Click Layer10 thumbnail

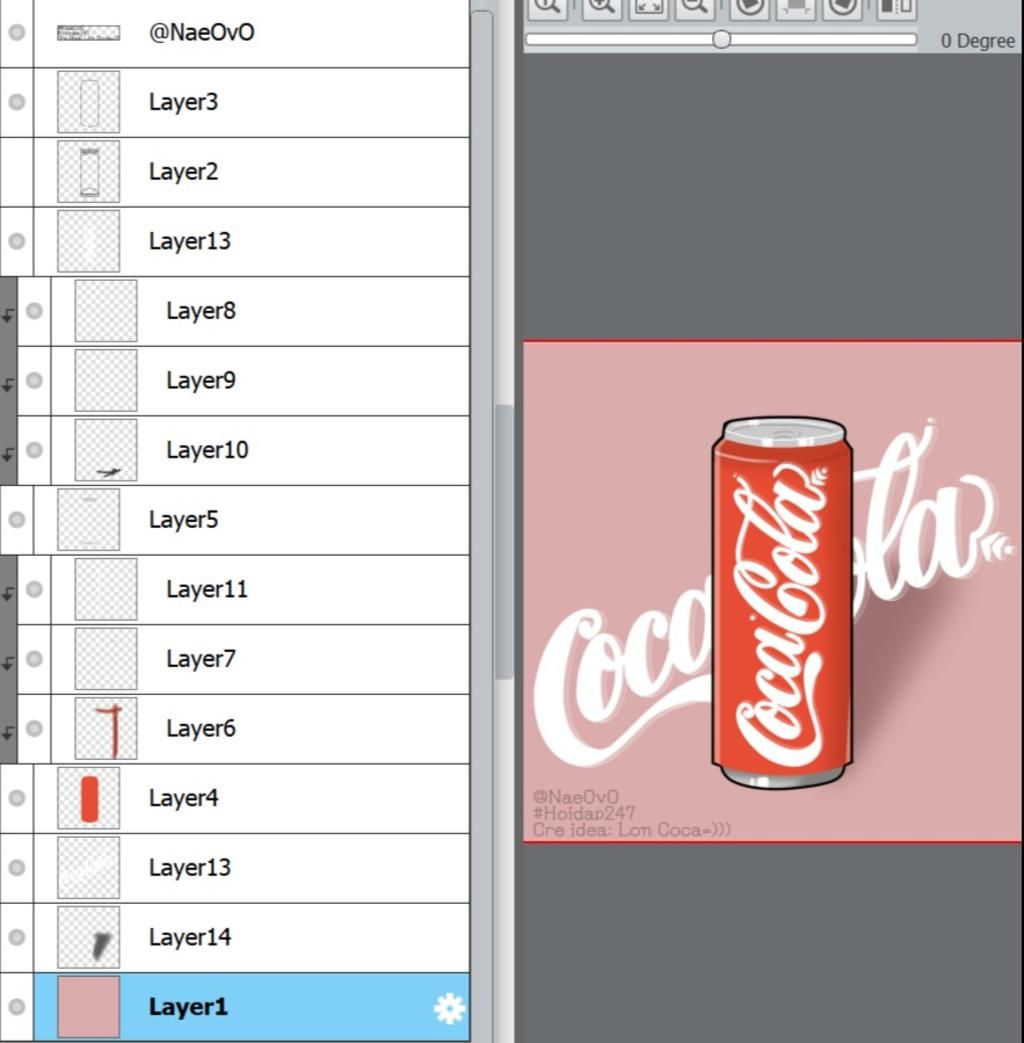[106, 450]
